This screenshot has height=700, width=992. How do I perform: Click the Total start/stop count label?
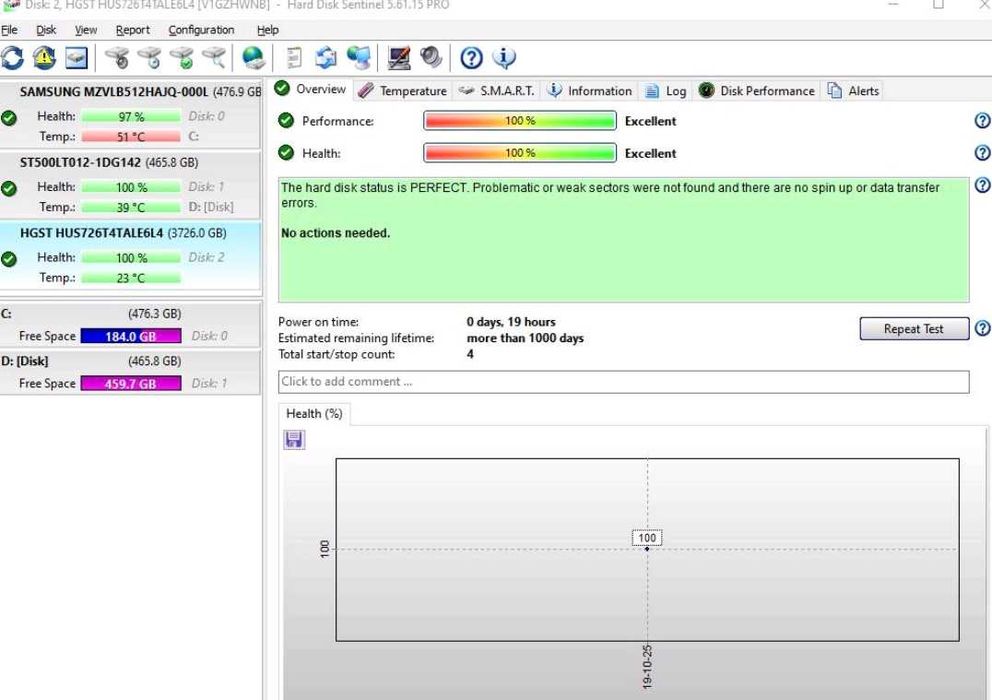[337, 354]
